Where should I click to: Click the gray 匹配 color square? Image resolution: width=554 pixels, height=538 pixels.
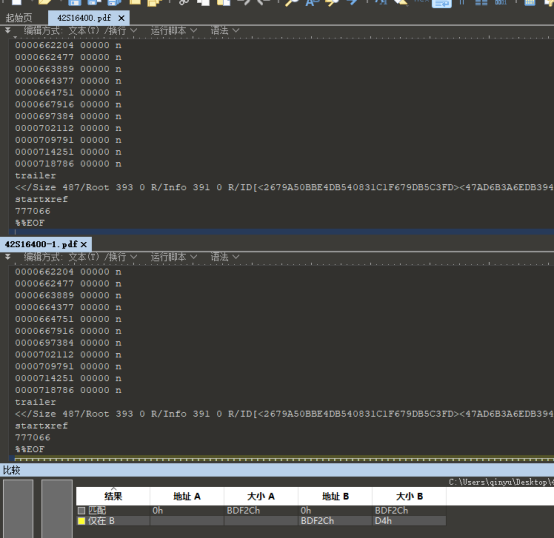[x=82, y=510]
